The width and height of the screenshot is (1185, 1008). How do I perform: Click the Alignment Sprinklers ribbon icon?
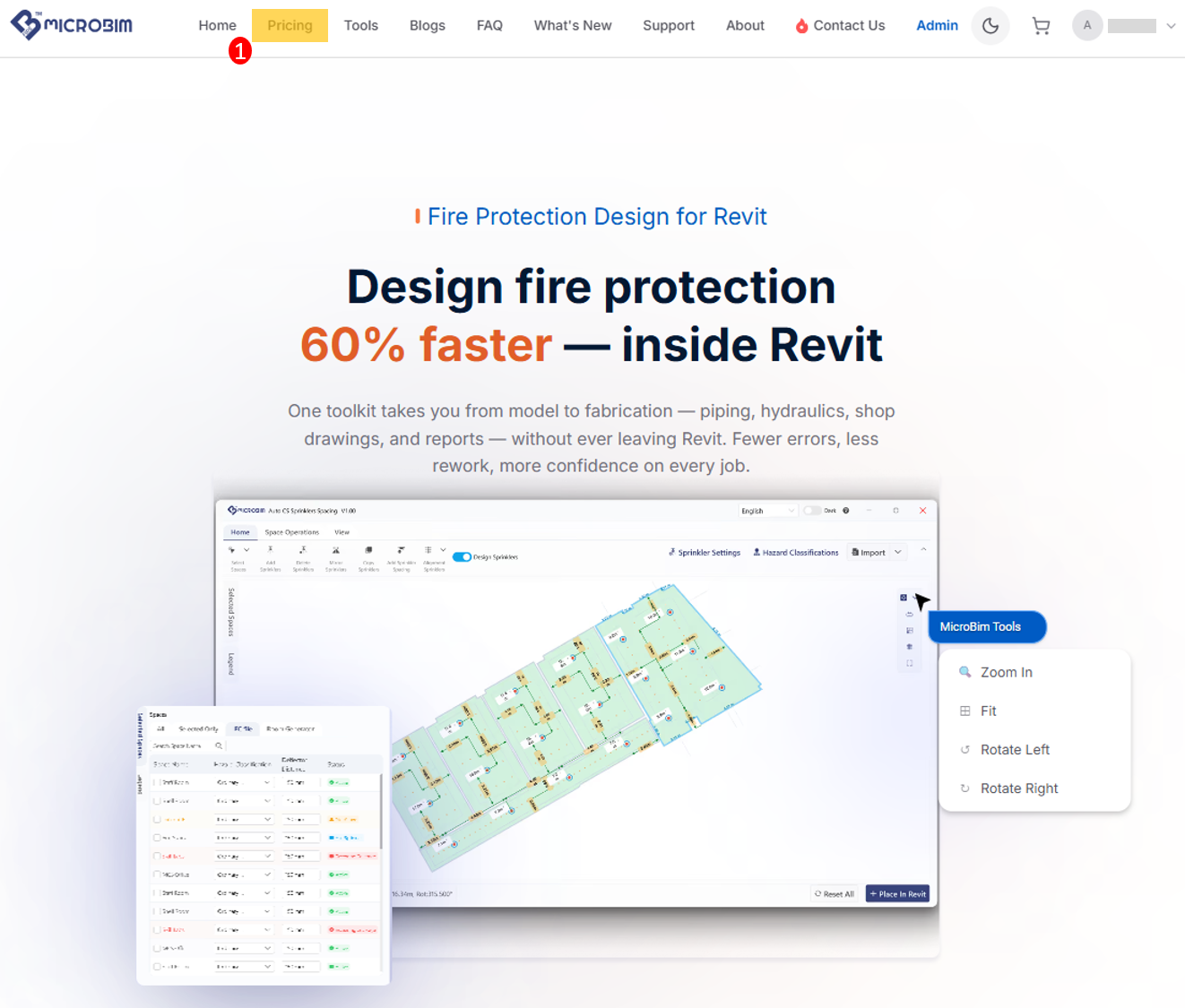(x=428, y=550)
